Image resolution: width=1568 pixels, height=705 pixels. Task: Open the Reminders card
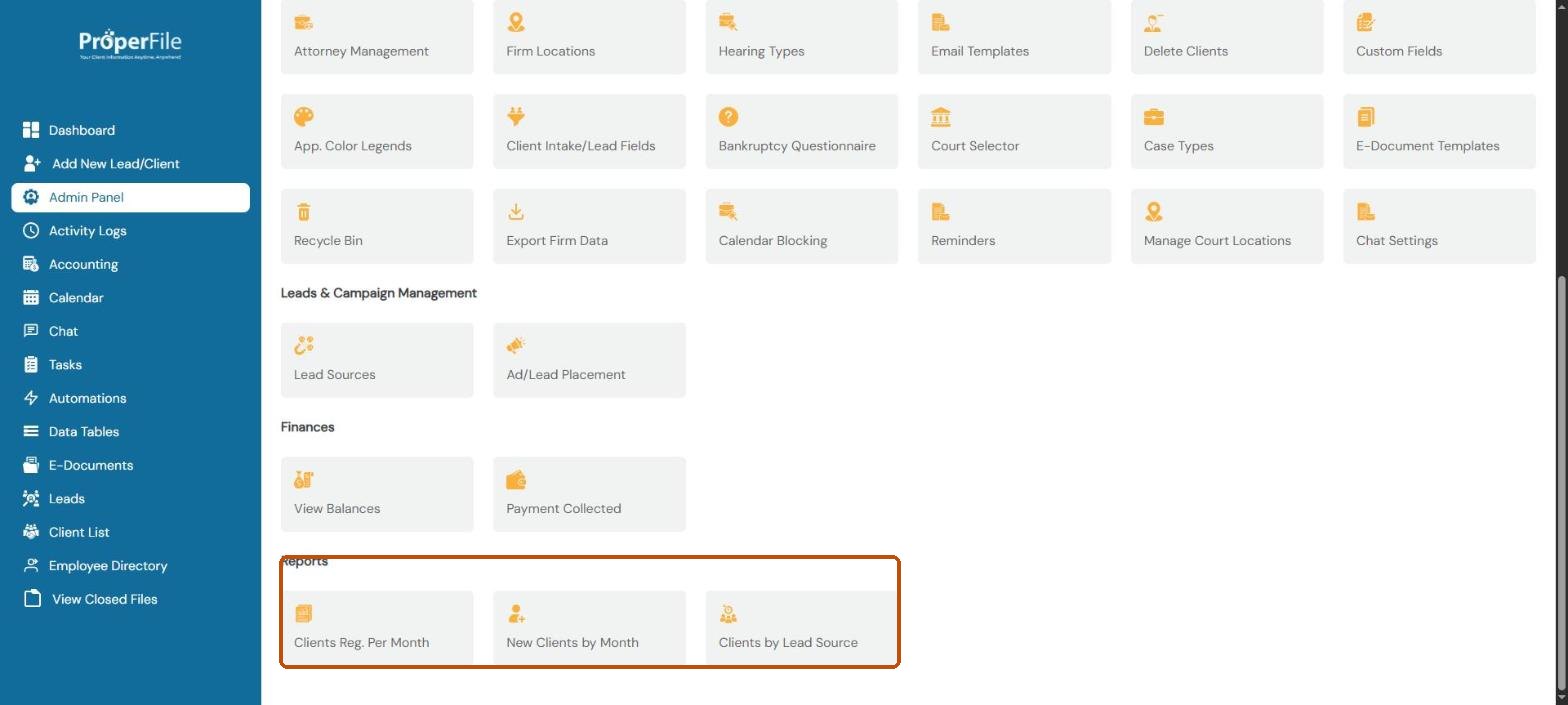1014,226
